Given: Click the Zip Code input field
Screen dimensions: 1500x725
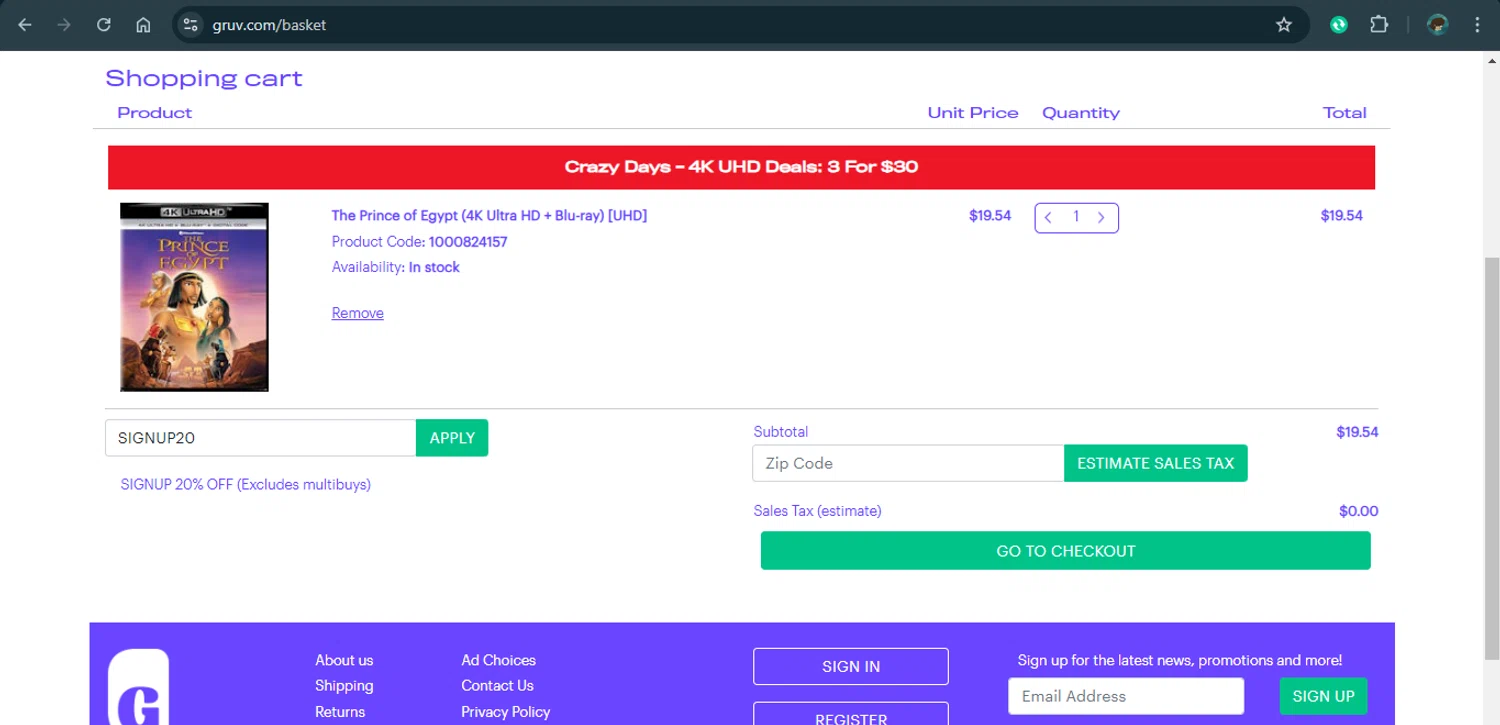Looking at the screenshot, I should tap(908, 463).
